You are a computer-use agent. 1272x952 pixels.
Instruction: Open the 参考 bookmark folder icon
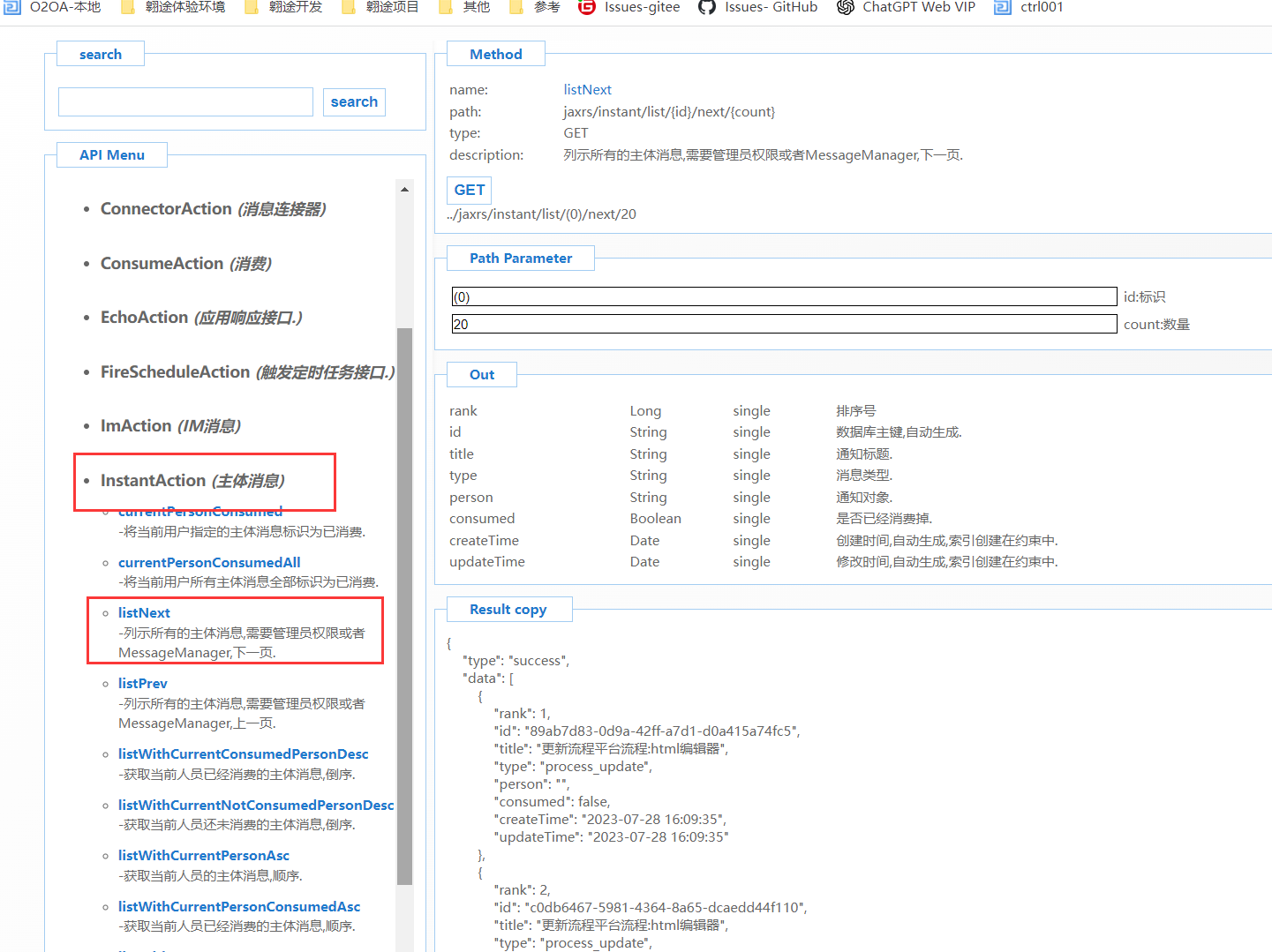pos(517,7)
